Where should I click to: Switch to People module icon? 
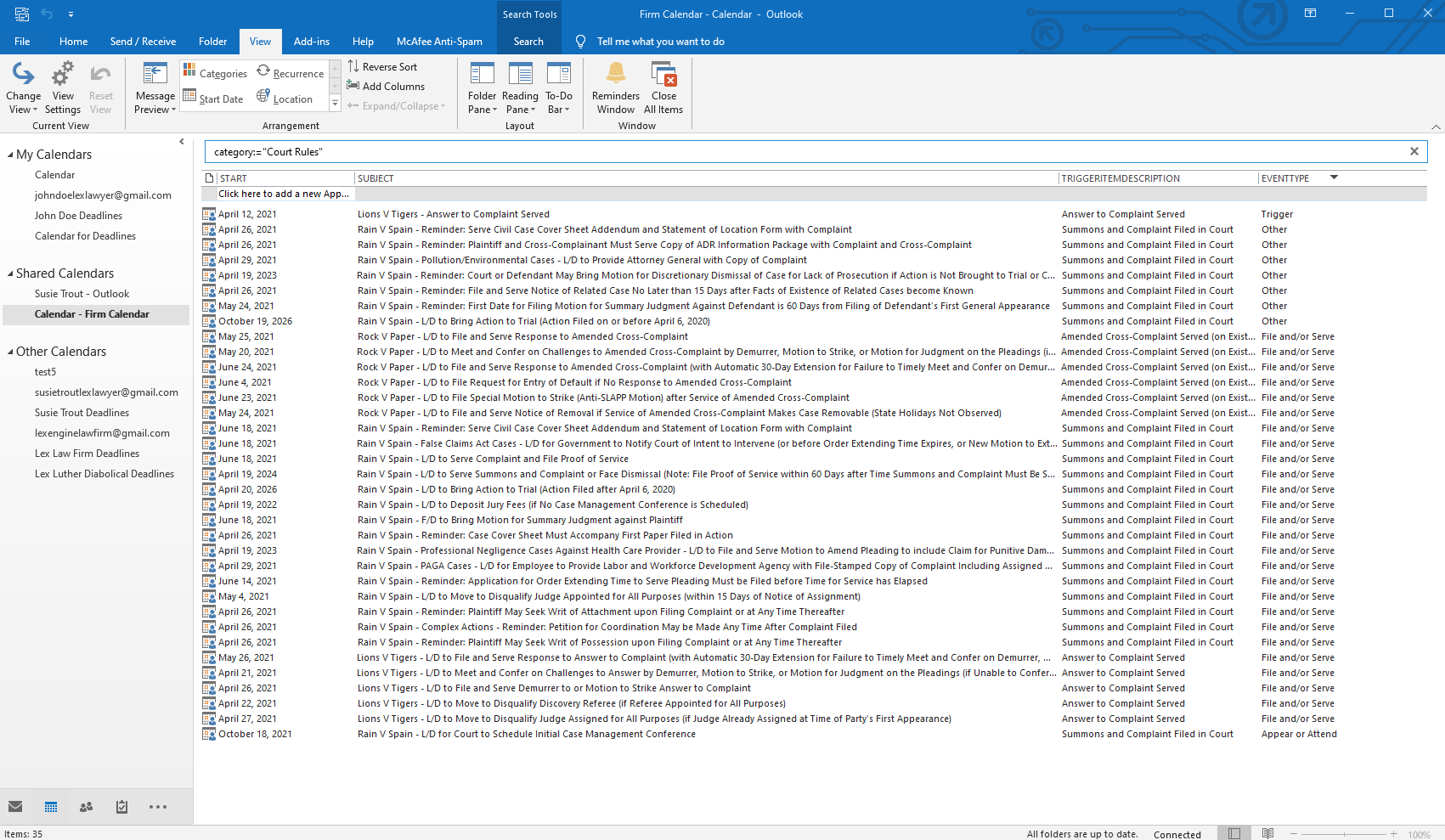pyautogui.click(x=86, y=807)
